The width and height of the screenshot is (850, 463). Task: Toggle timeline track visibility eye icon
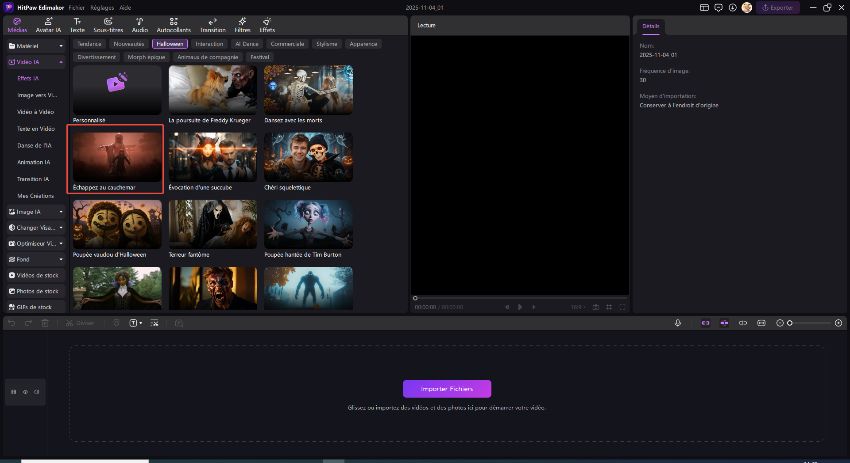25,392
